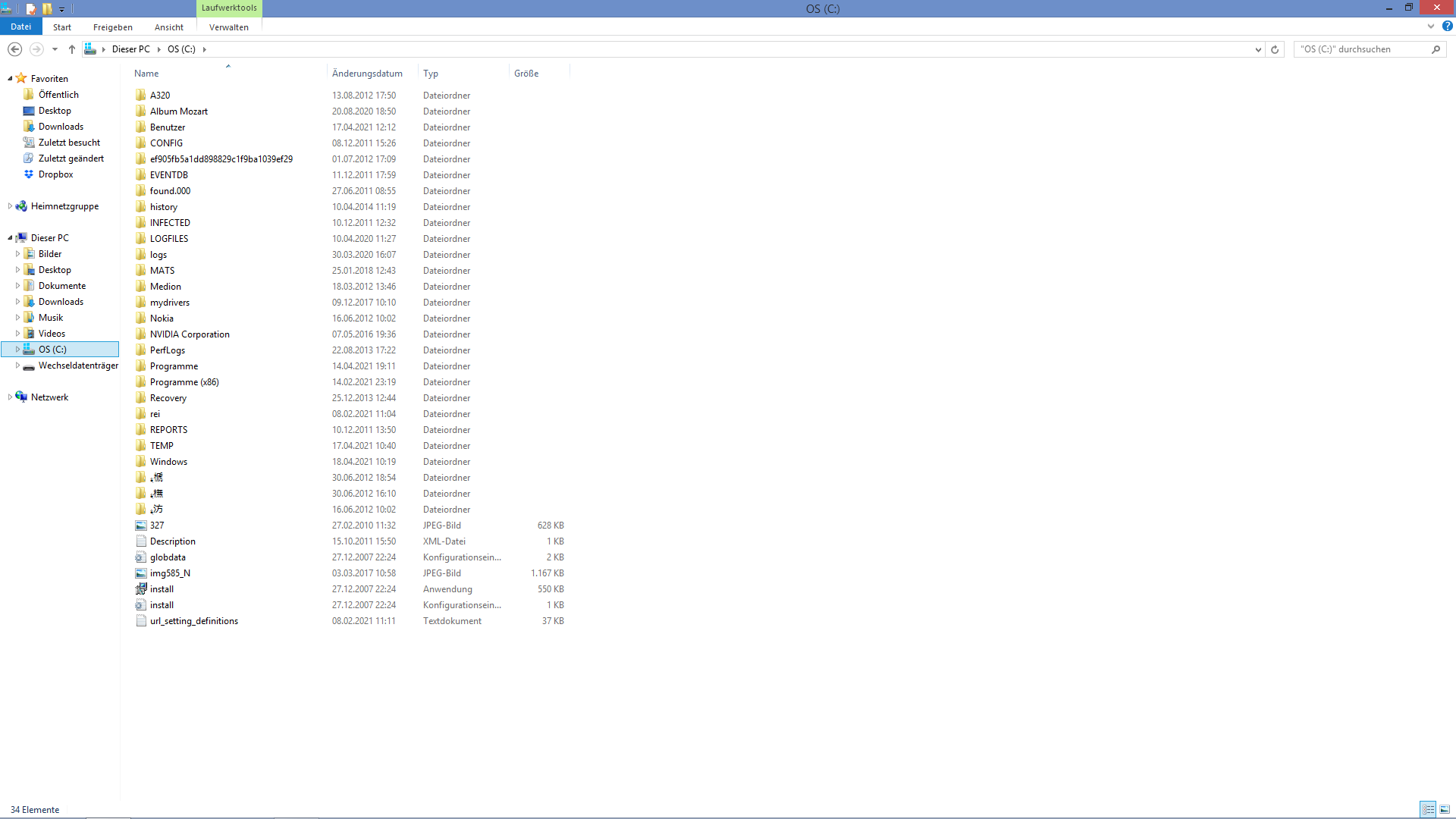
Task: Click the New Folder quick access icon
Action: 47,9
